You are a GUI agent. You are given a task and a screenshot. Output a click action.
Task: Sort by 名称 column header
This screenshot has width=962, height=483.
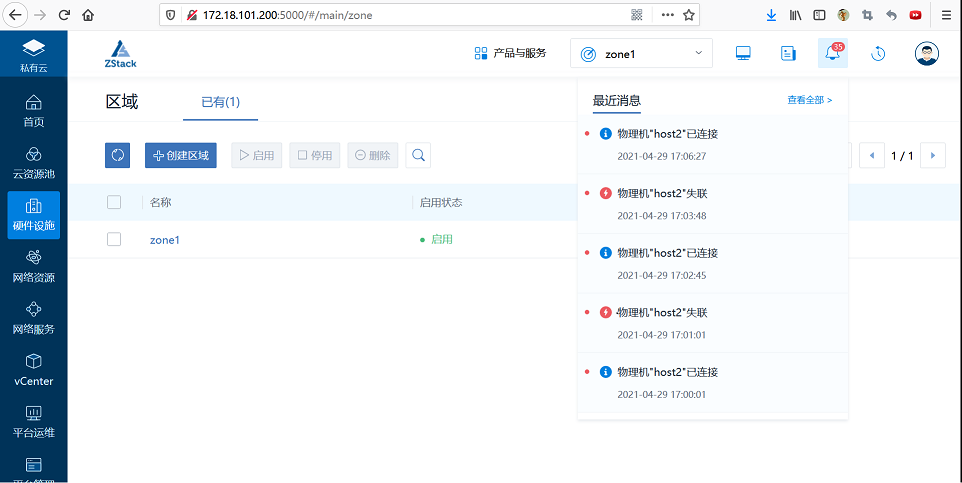tap(161, 202)
